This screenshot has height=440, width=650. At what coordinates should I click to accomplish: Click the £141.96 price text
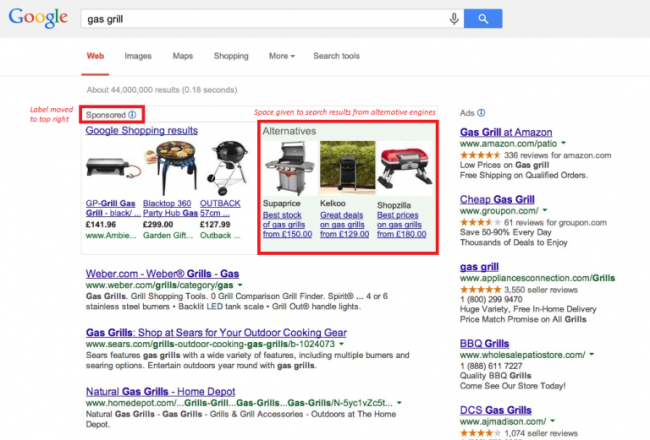click(x=101, y=224)
